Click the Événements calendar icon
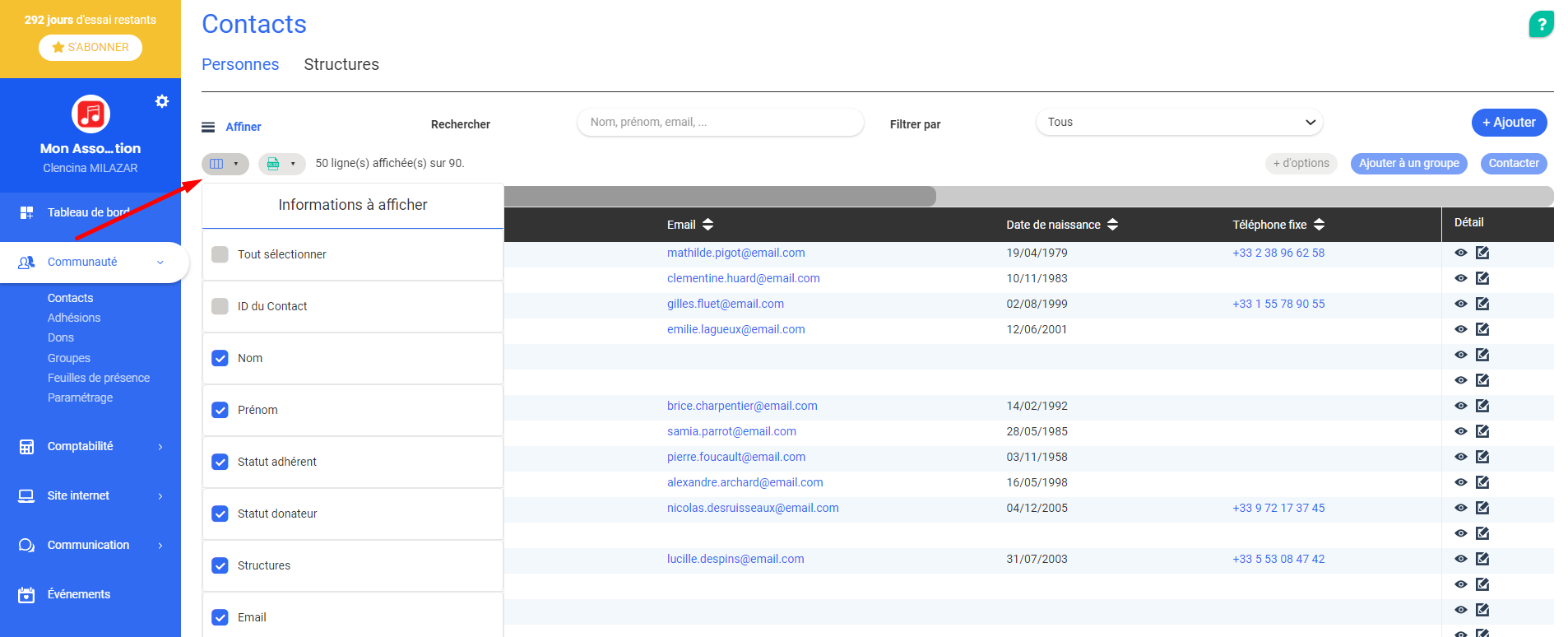 [x=26, y=594]
